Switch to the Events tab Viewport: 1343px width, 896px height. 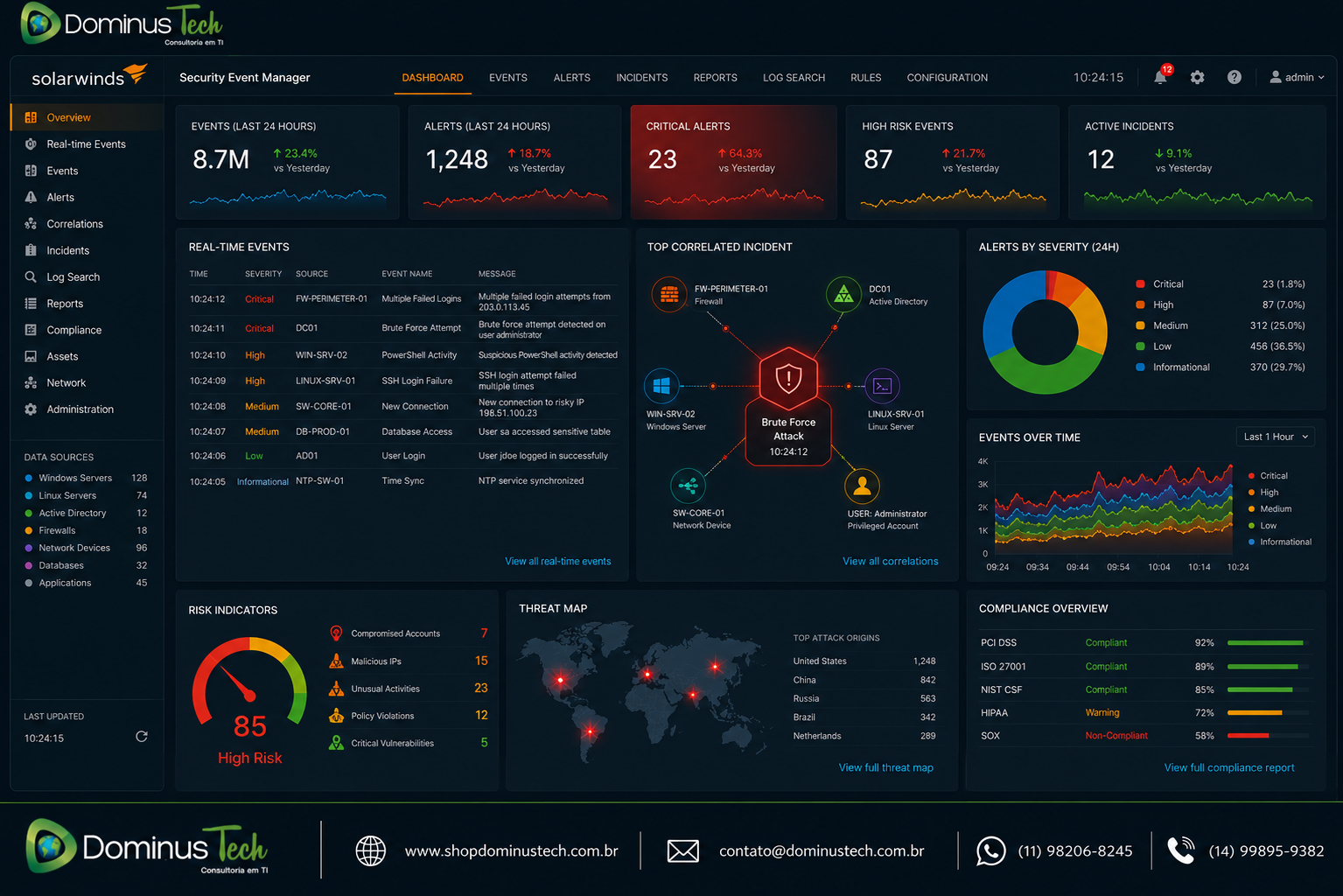[508, 78]
